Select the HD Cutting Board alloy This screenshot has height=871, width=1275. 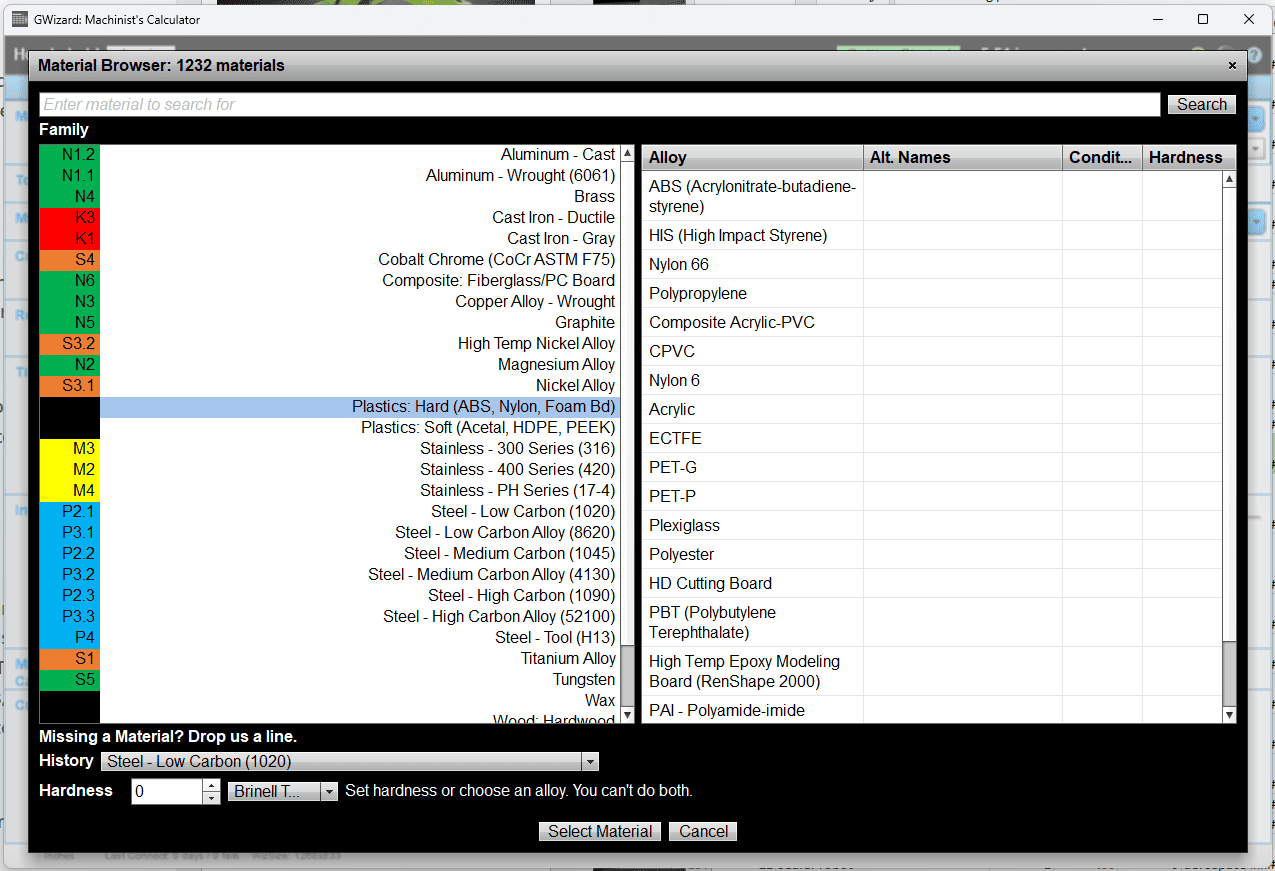pyautogui.click(x=932, y=584)
